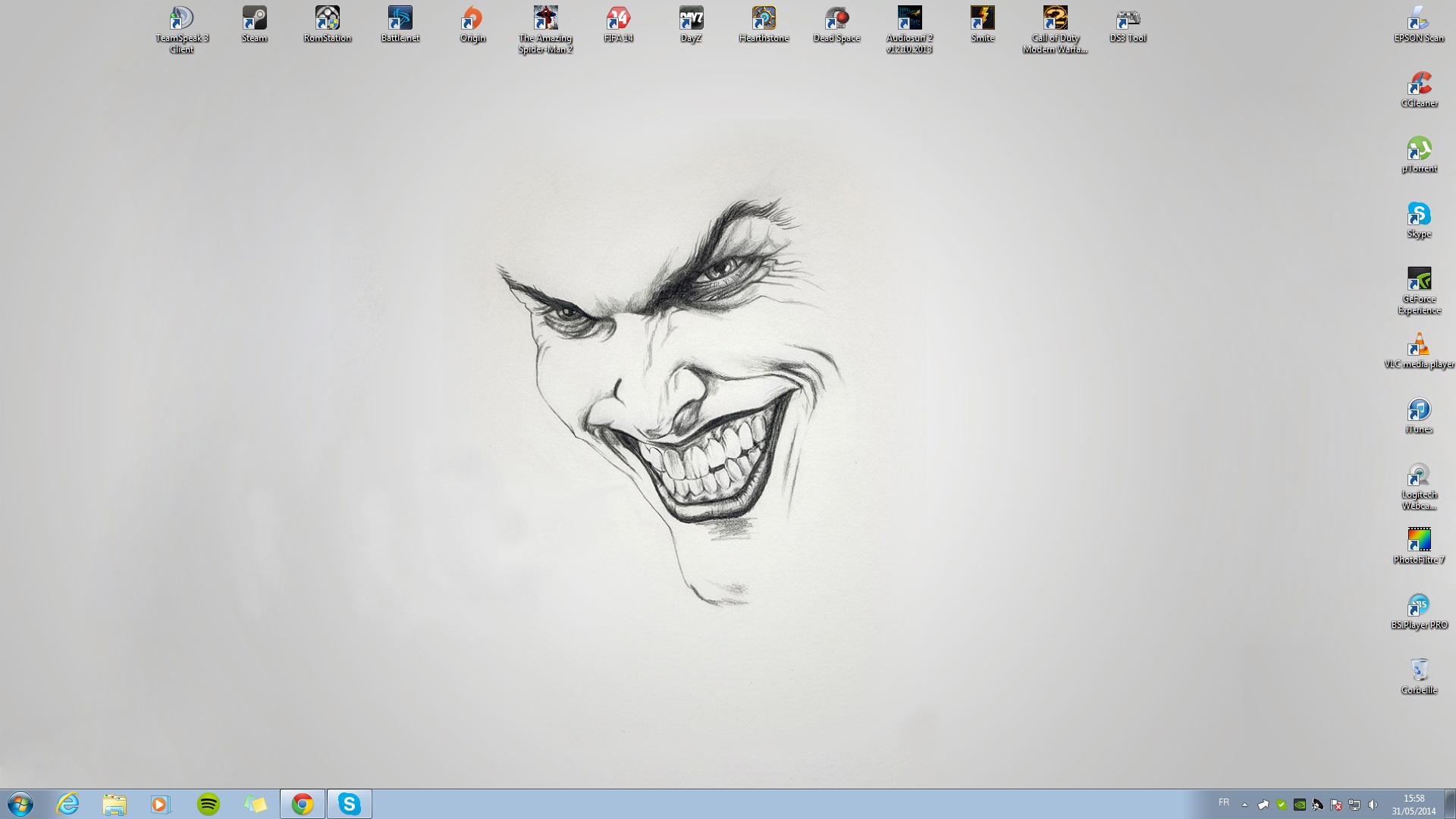Open Action Center flag tray icon
The image size is (1456, 819).
coord(1336,805)
